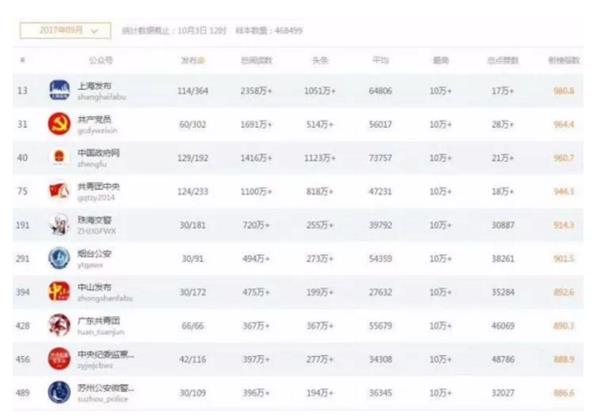Open the 苏州公安微警 account name link
Viewport: 600px width, 420px height.
106,388
